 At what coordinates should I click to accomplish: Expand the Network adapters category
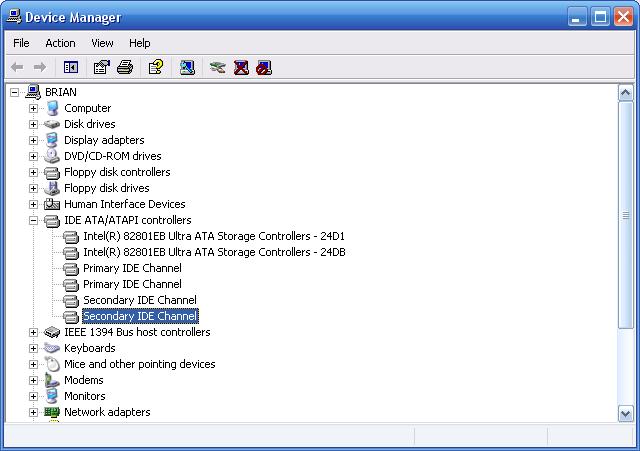[x=33, y=412]
